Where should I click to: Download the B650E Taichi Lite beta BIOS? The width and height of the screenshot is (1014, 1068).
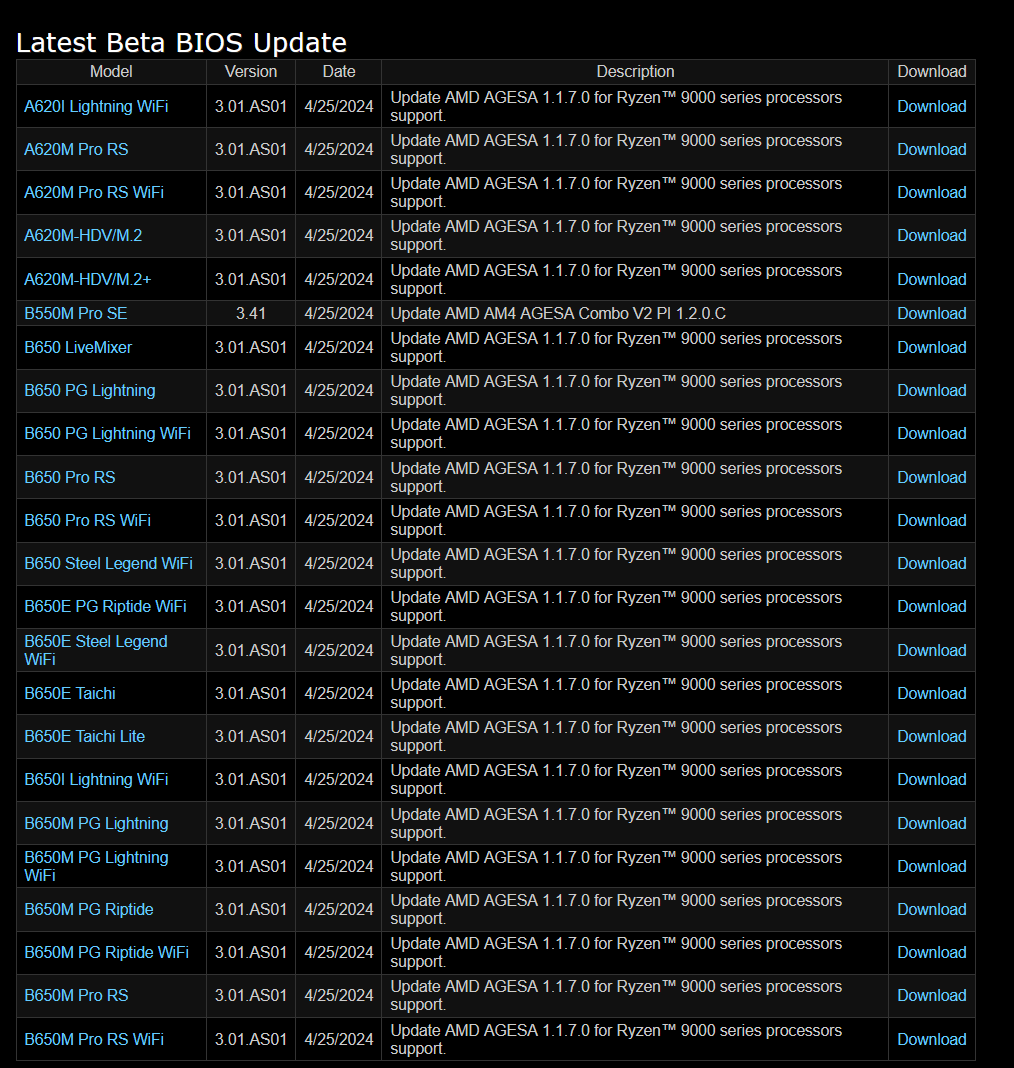(x=930, y=736)
